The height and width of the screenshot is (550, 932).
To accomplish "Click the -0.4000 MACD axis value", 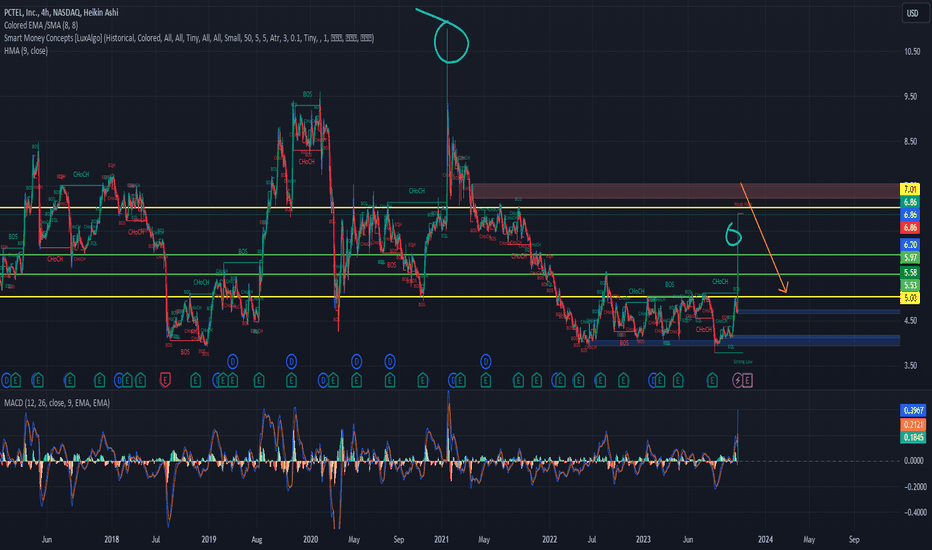I will click(915, 513).
